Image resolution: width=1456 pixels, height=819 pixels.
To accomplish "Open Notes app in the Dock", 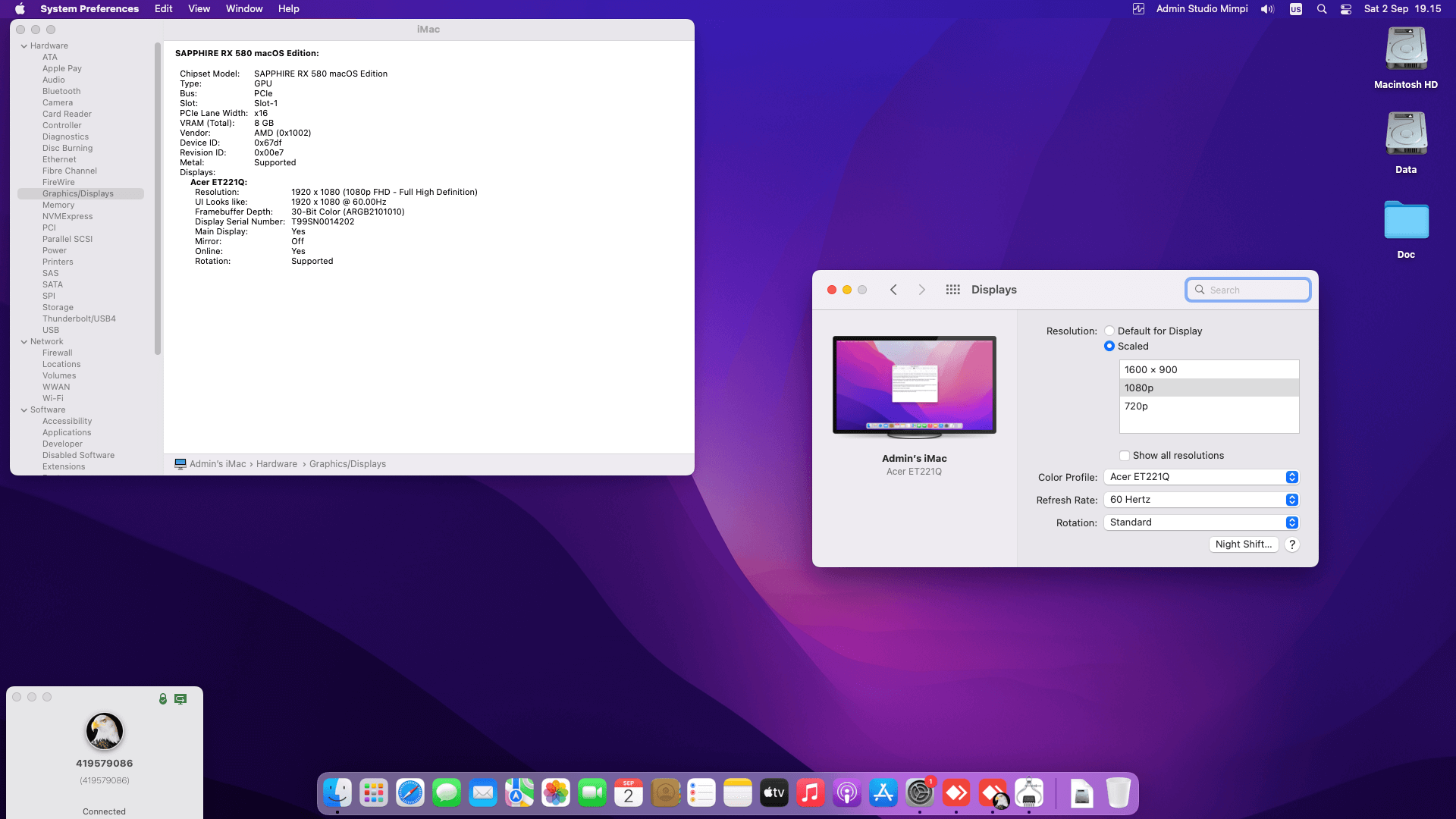I will 738,793.
